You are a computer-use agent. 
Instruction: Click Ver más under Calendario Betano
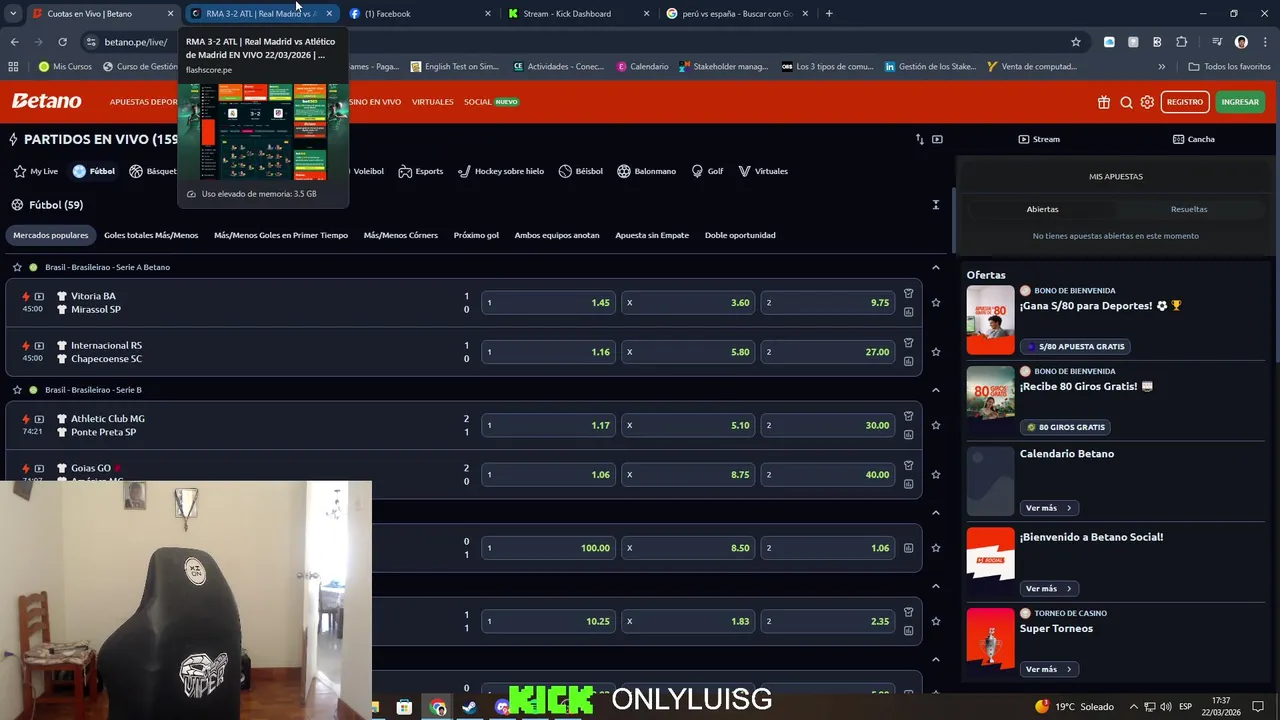point(1048,508)
